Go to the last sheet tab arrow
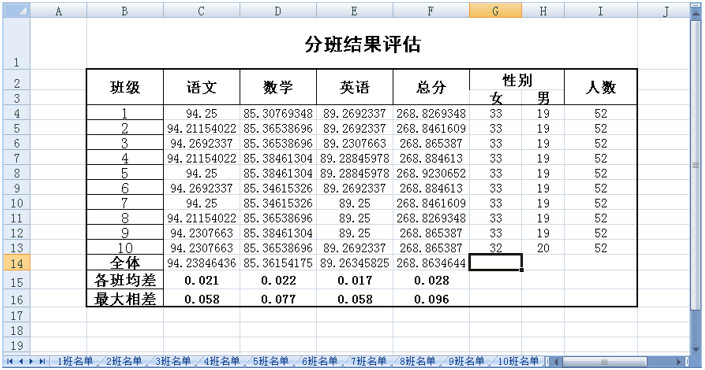705x370 pixels. coord(42,361)
